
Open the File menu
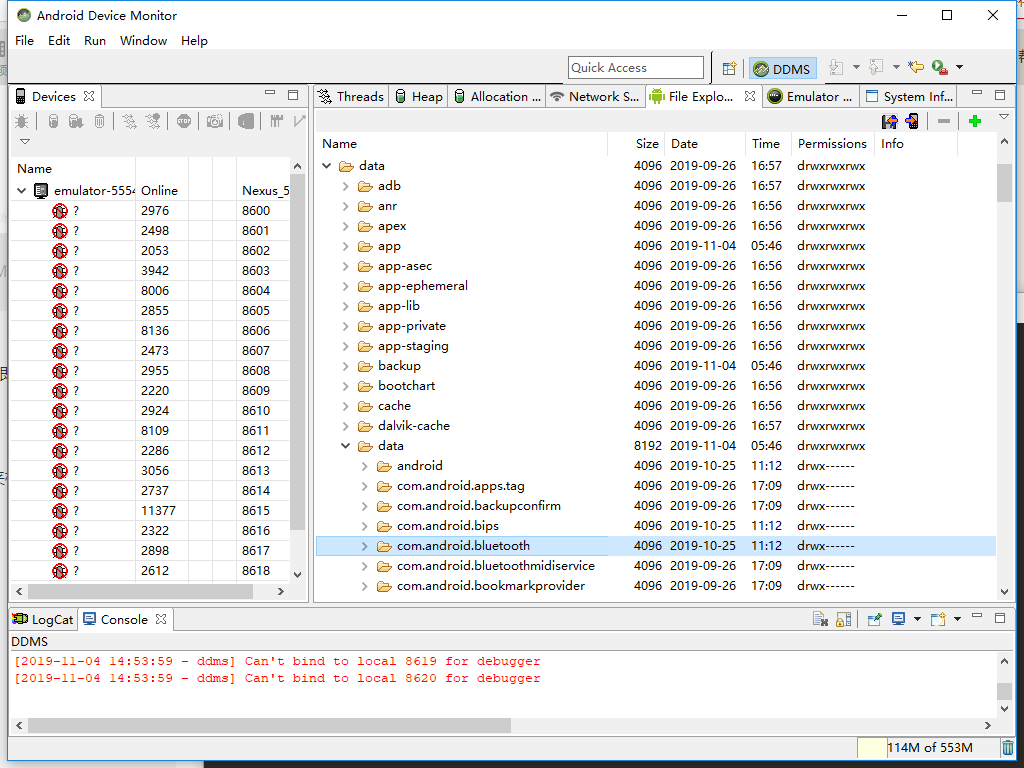pos(24,40)
